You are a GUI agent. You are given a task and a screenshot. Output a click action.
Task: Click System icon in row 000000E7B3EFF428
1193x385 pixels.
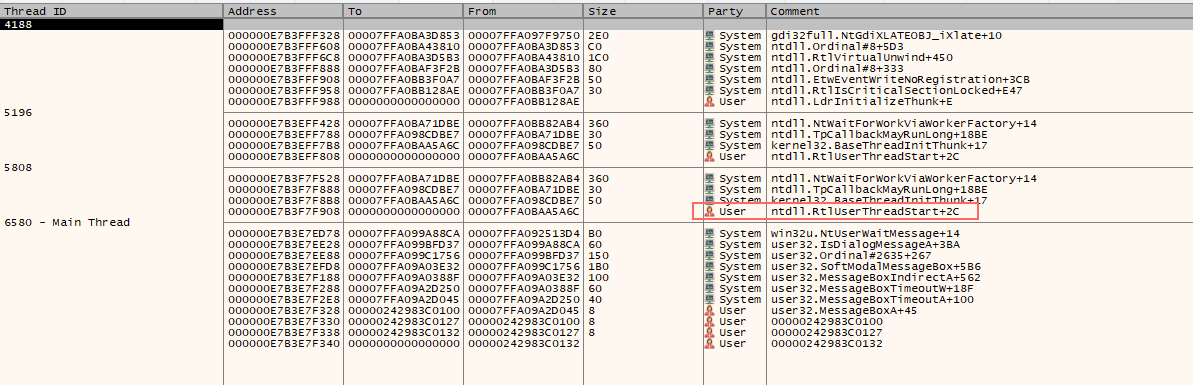coord(711,123)
